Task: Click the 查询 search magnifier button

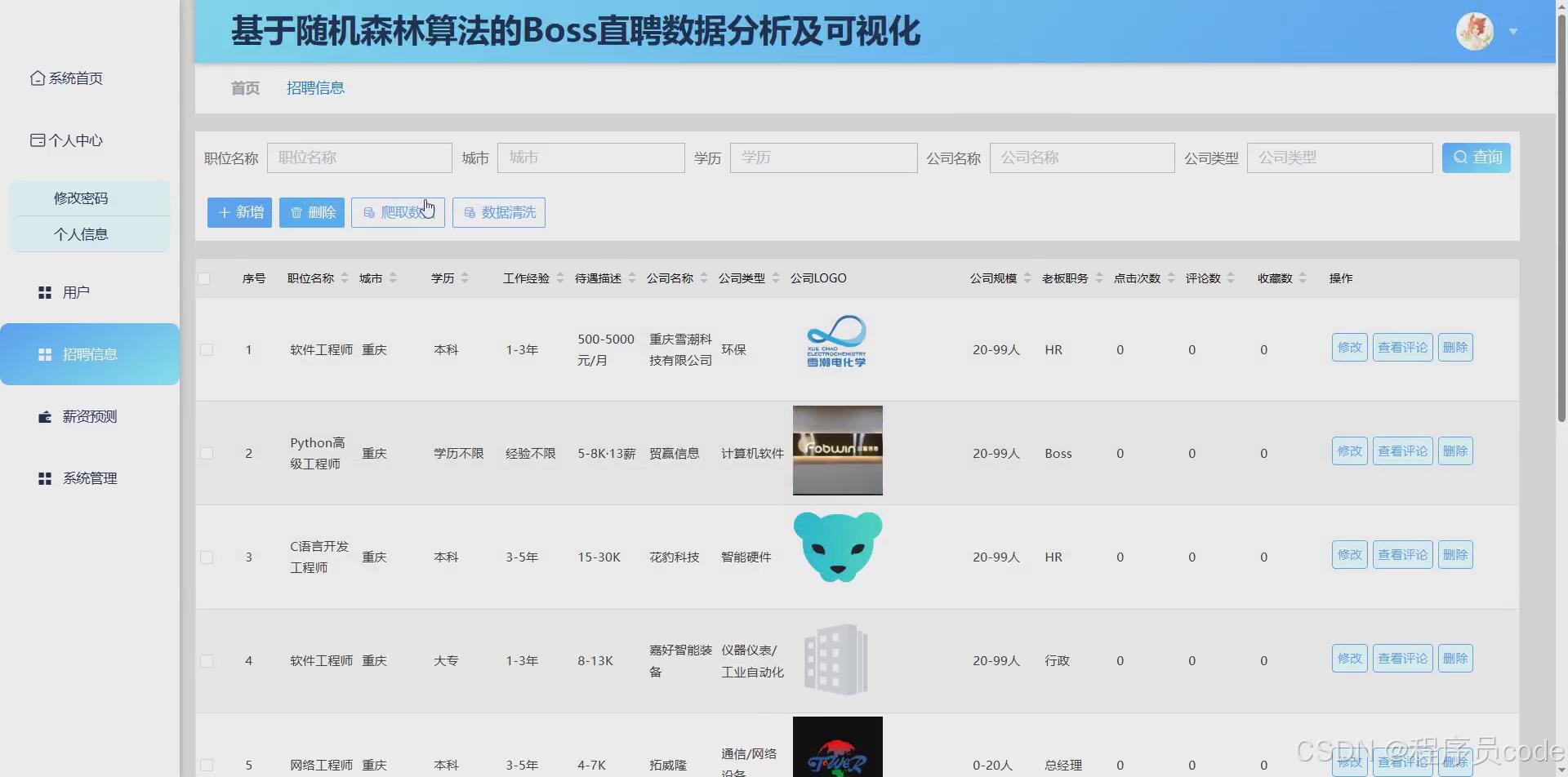Action: 1476,158
